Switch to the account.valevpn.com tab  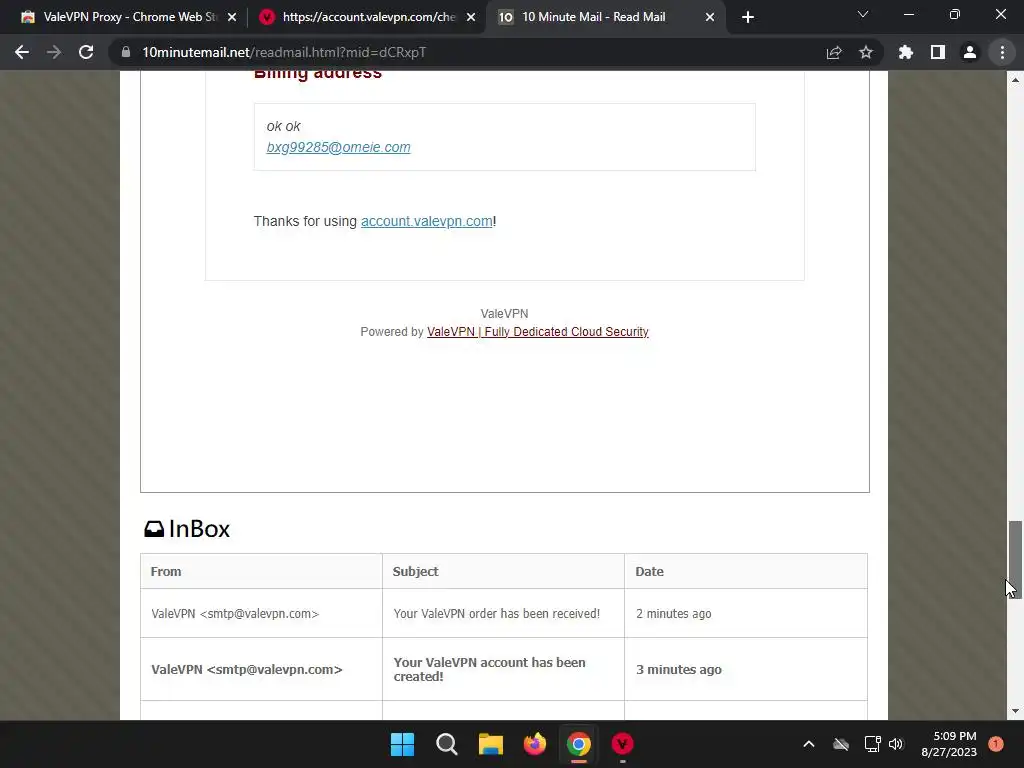367,17
